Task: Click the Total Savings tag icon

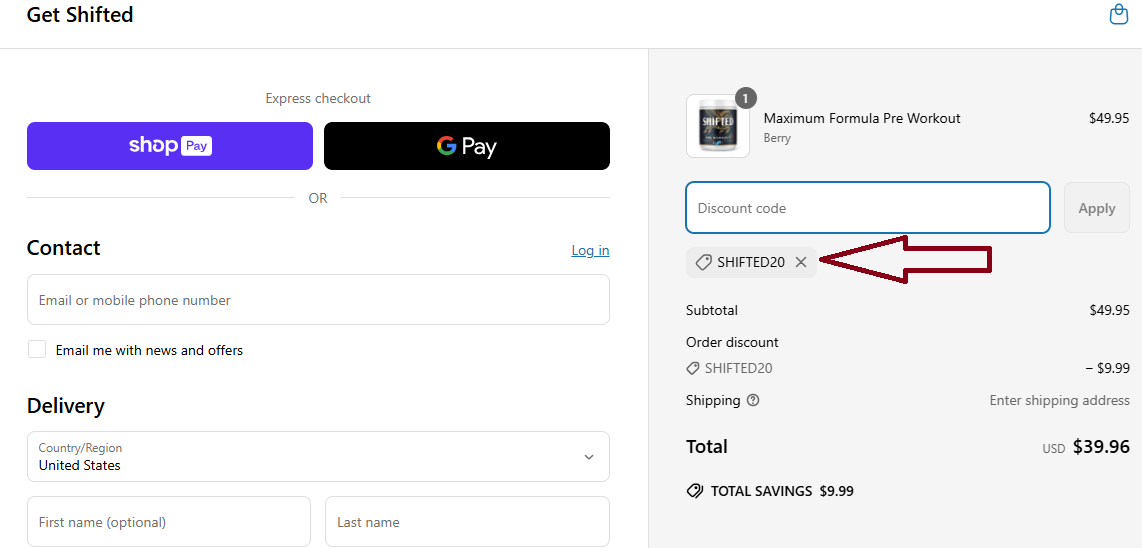Action: [695, 491]
